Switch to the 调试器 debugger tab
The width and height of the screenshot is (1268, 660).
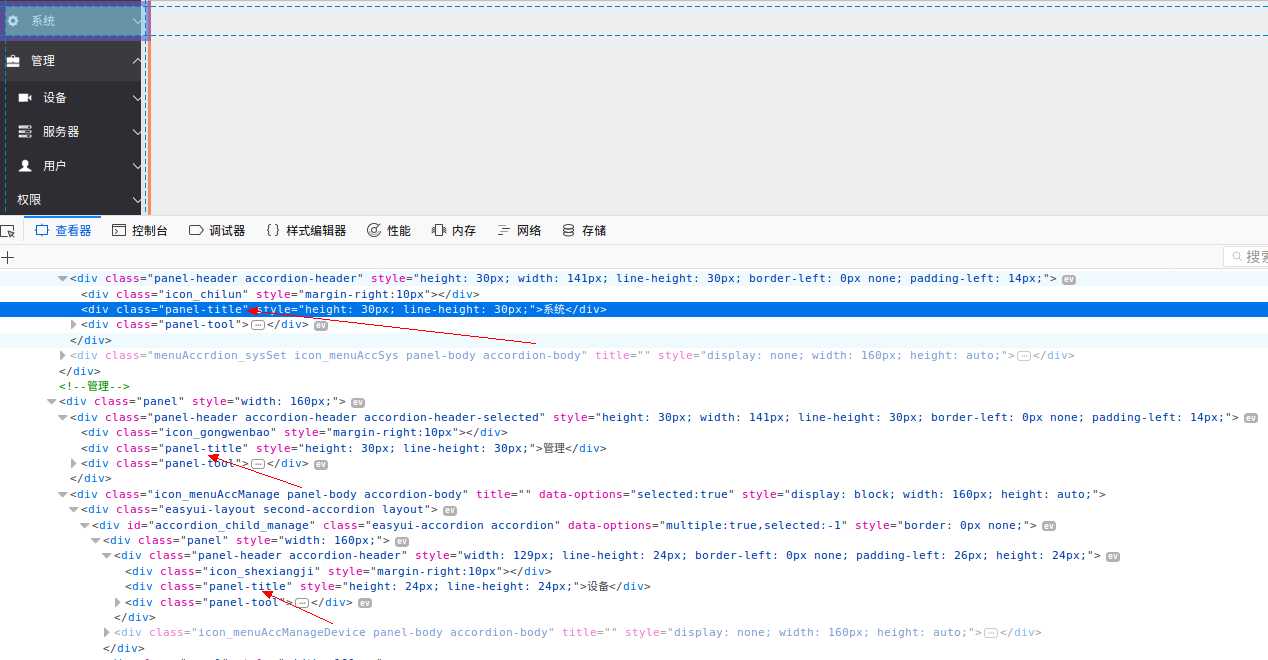pyautogui.click(x=217, y=231)
